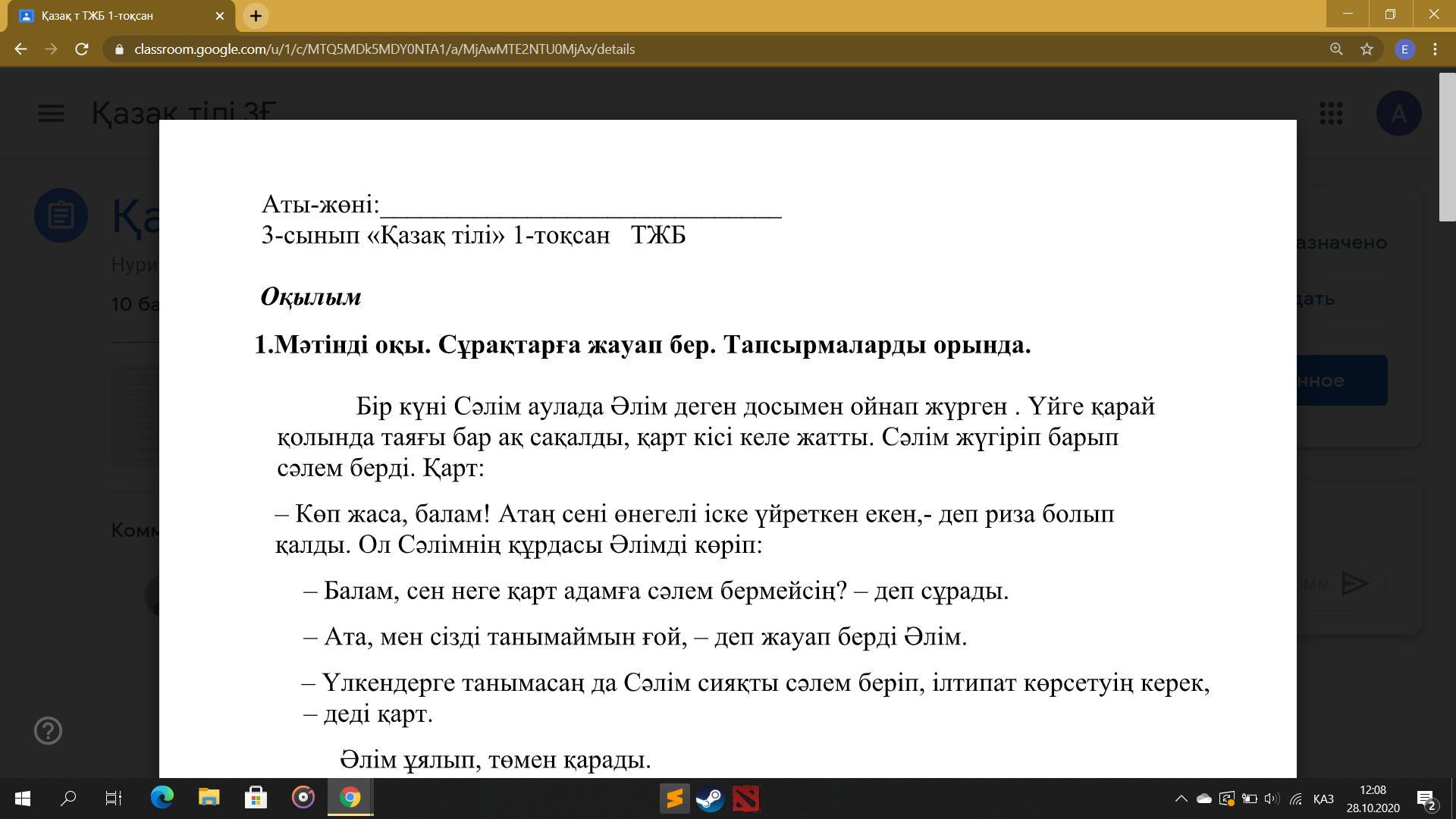Image resolution: width=1456 pixels, height=819 pixels.
Task: Open a new browser tab
Action: pyautogui.click(x=256, y=16)
